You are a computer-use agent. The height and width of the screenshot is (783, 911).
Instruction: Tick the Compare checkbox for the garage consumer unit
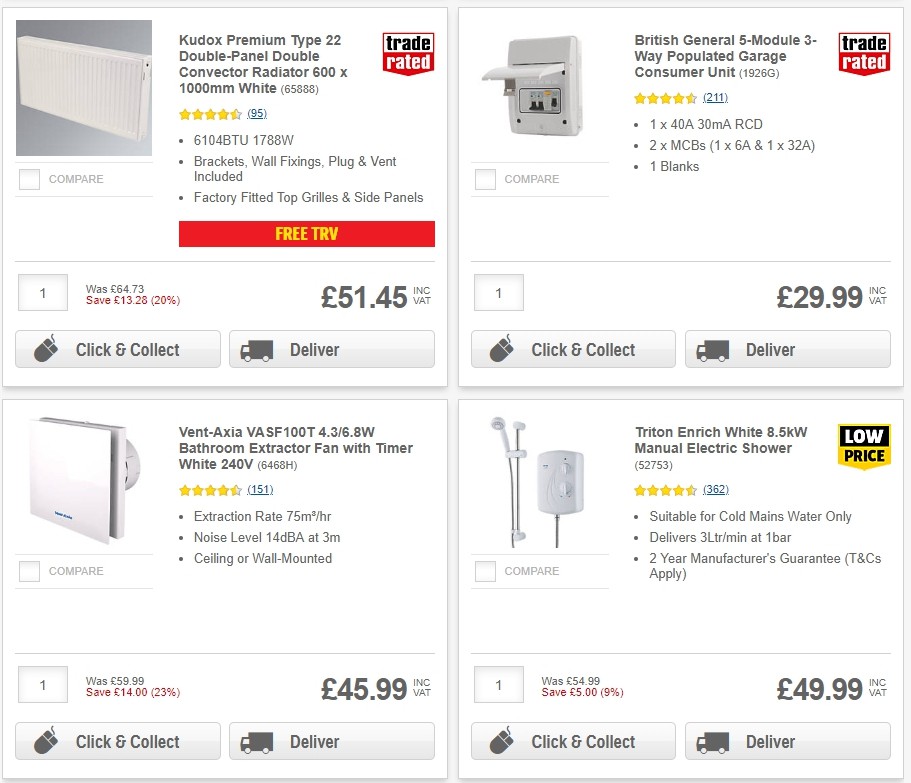tap(485, 179)
